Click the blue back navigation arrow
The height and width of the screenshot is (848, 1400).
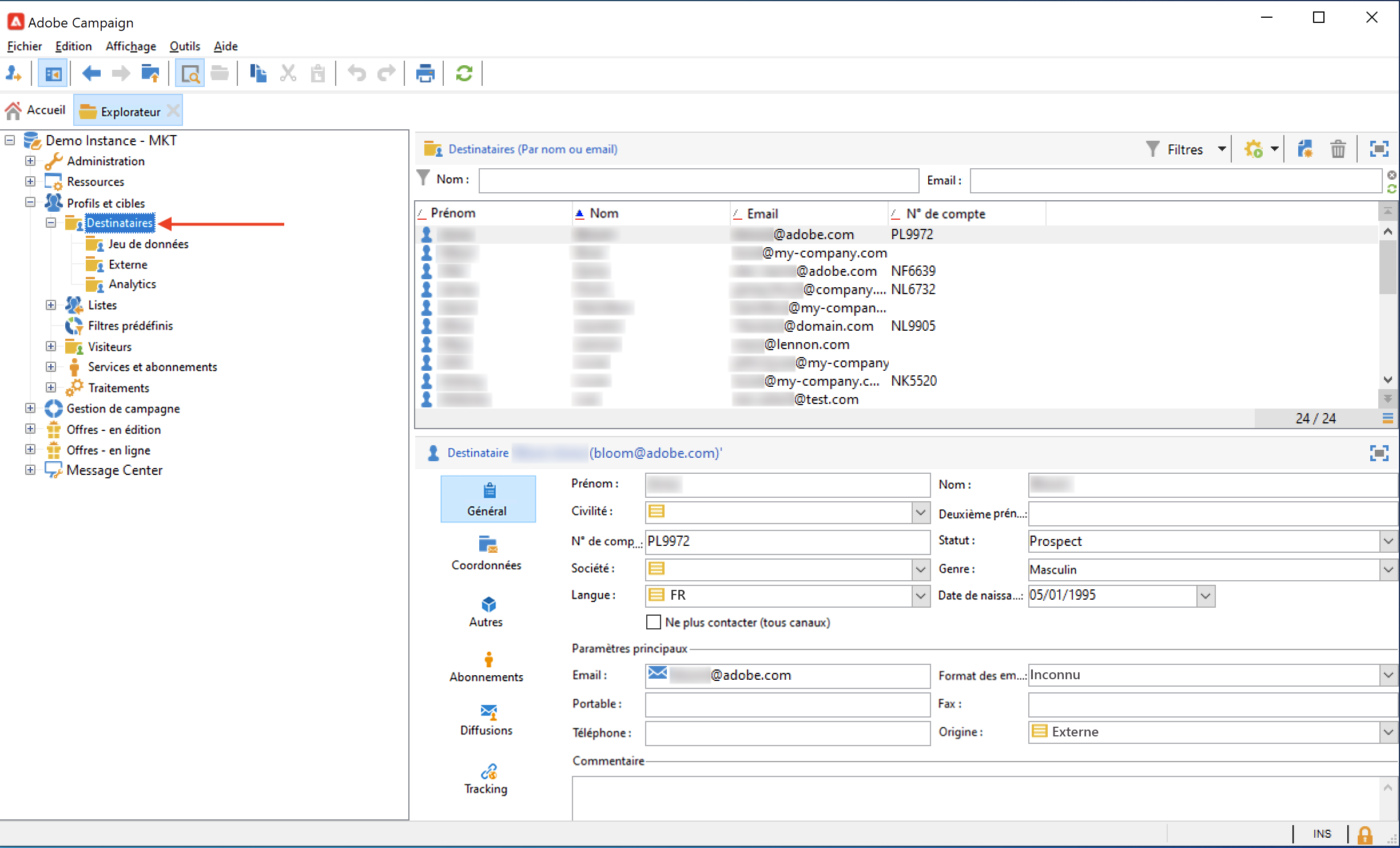91,73
